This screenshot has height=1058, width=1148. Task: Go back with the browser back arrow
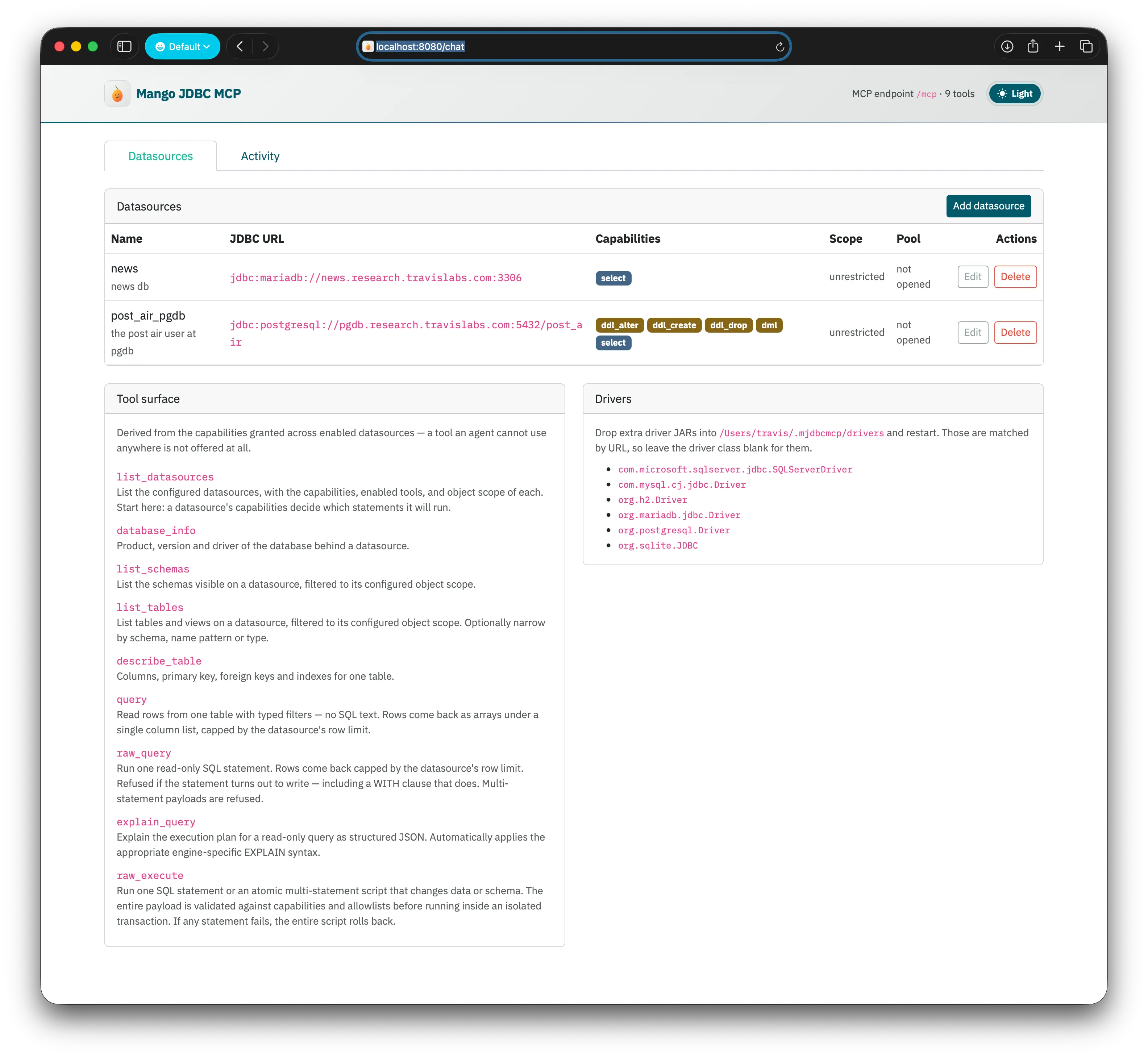click(240, 46)
